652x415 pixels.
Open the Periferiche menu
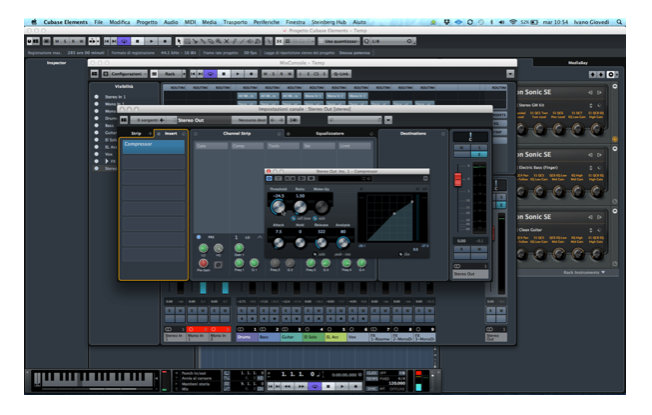[267, 22]
